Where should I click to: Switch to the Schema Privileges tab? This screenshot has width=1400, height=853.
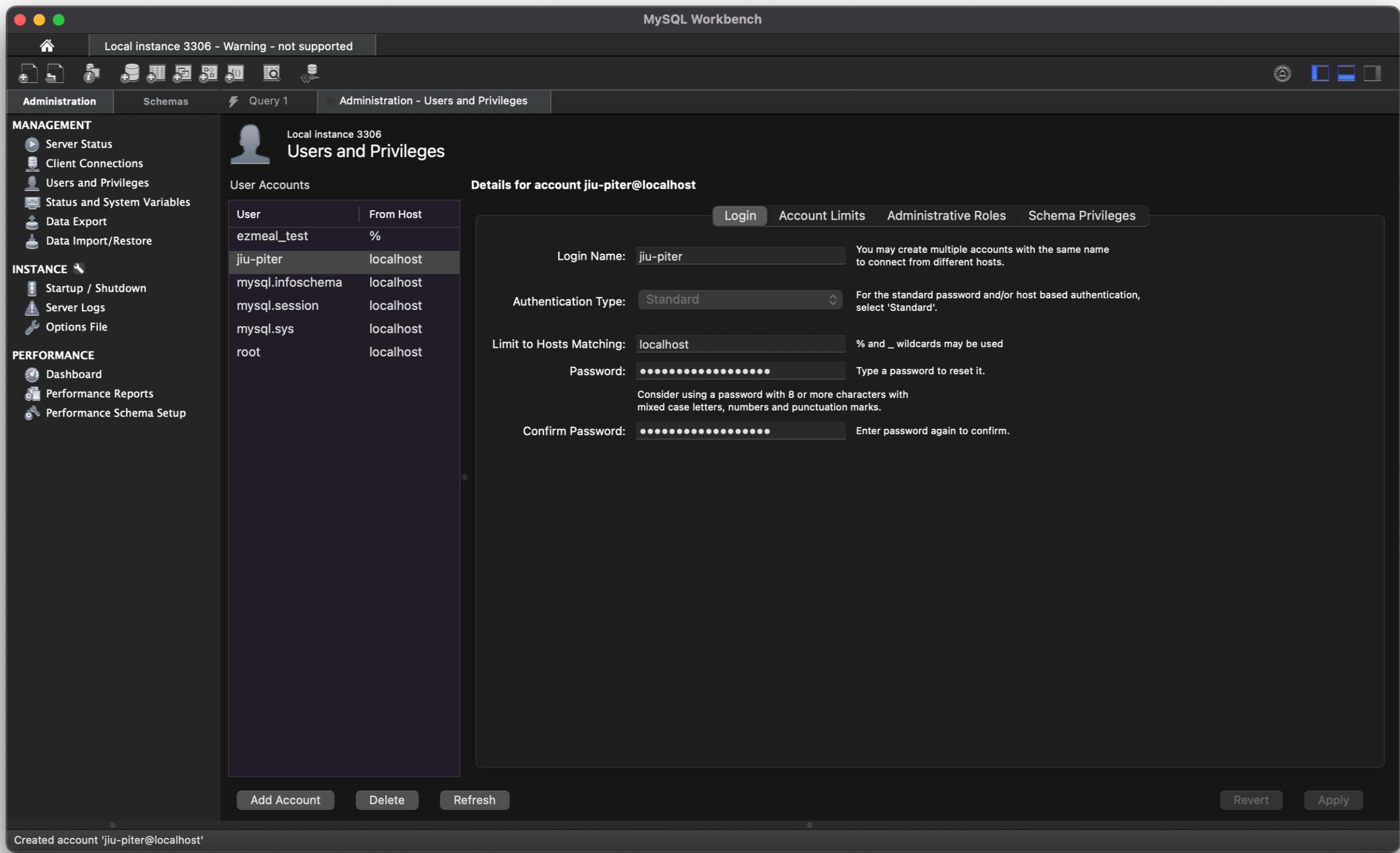(x=1081, y=216)
